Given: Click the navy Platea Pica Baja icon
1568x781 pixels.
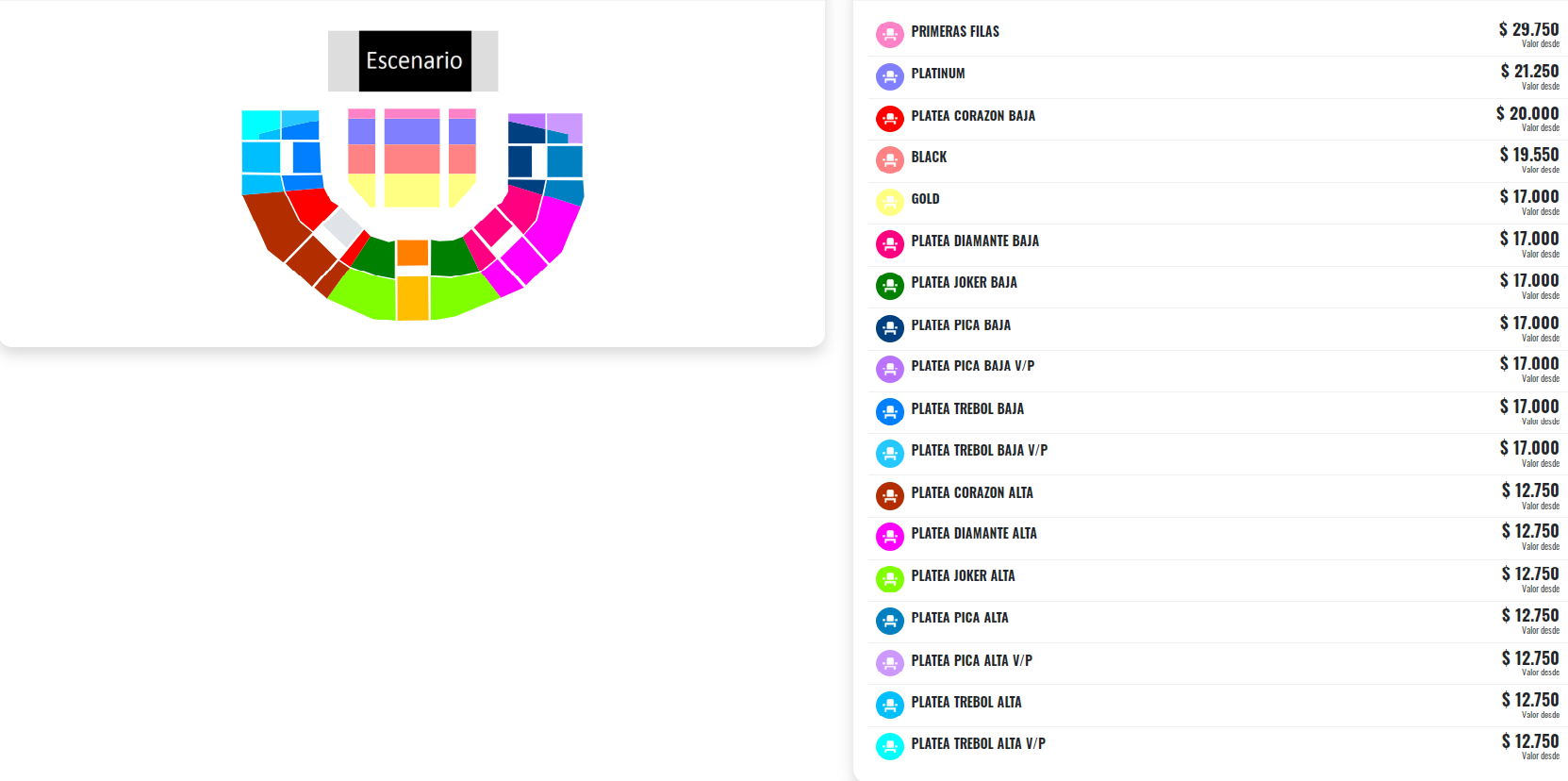Looking at the screenshot, I should point(889,327).
